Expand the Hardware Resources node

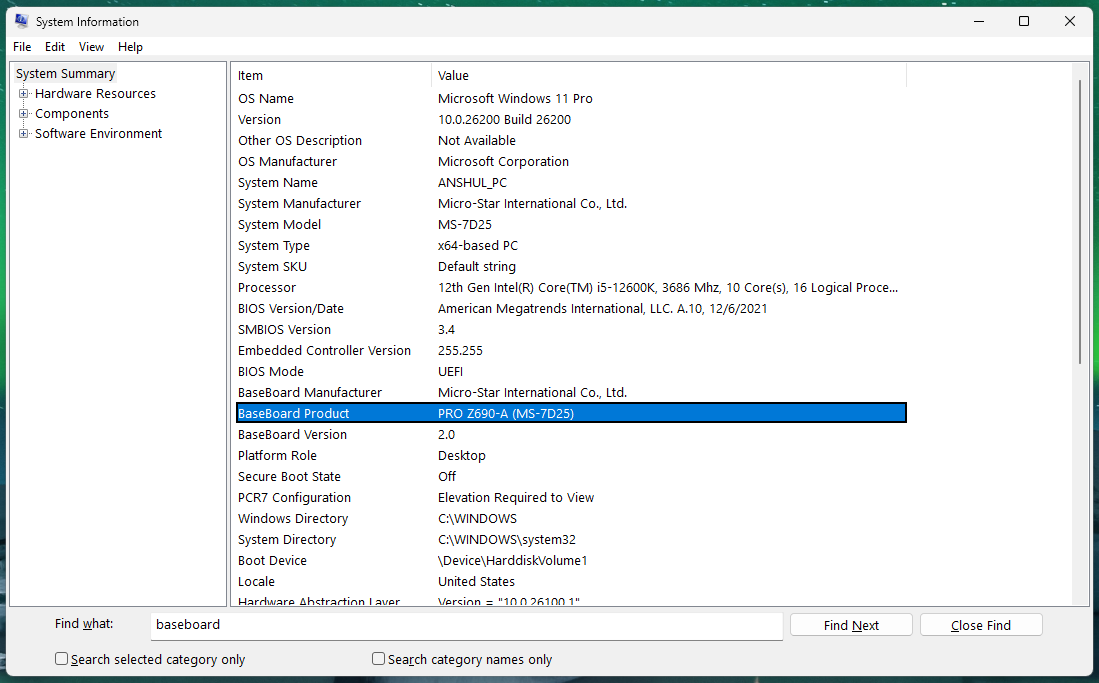(x=24, y=93)
